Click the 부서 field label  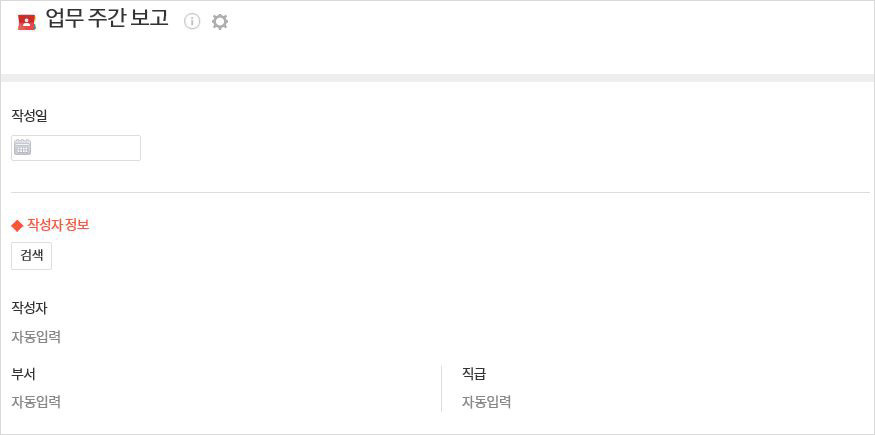pyautogui.click(x=23, y=374)
